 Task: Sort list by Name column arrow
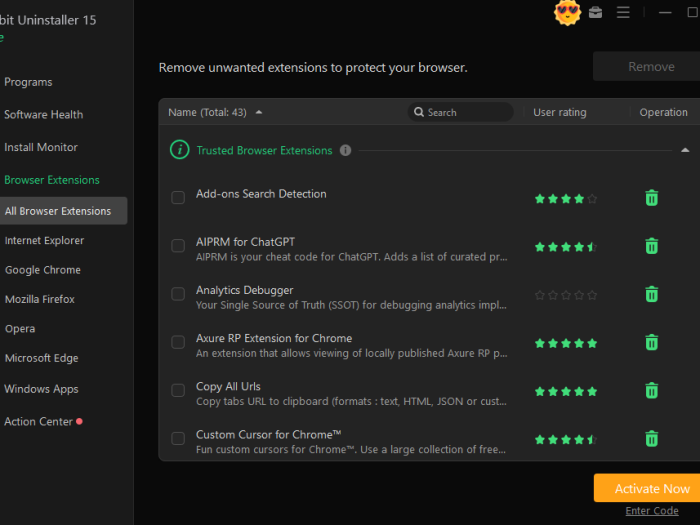[x=260, y=113]
